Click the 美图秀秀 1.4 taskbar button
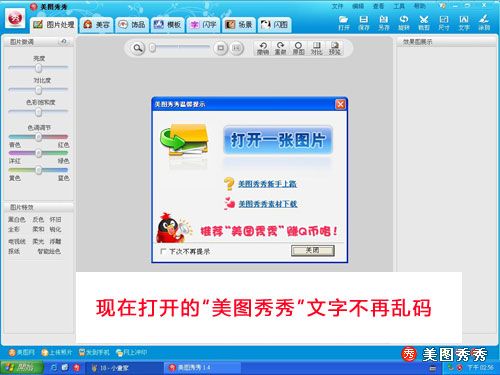The height and width of the screenshot is (375, 500). click(202, 368)
